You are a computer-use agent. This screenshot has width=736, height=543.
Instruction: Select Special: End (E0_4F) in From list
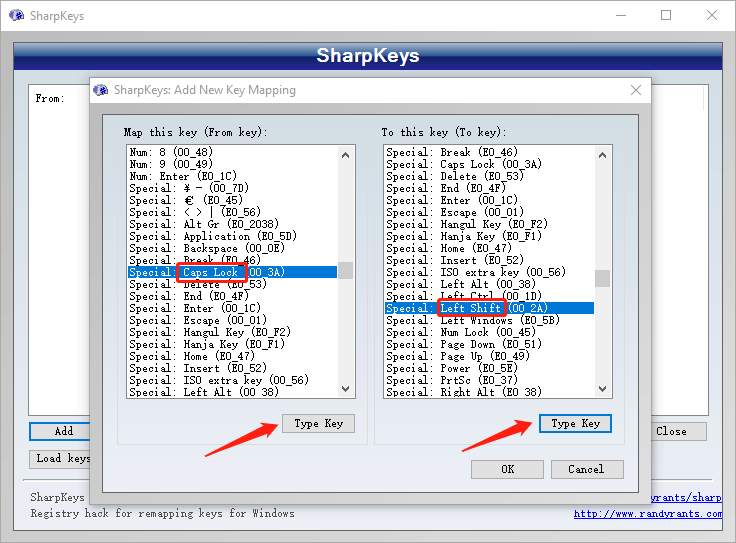click(232, 296)
